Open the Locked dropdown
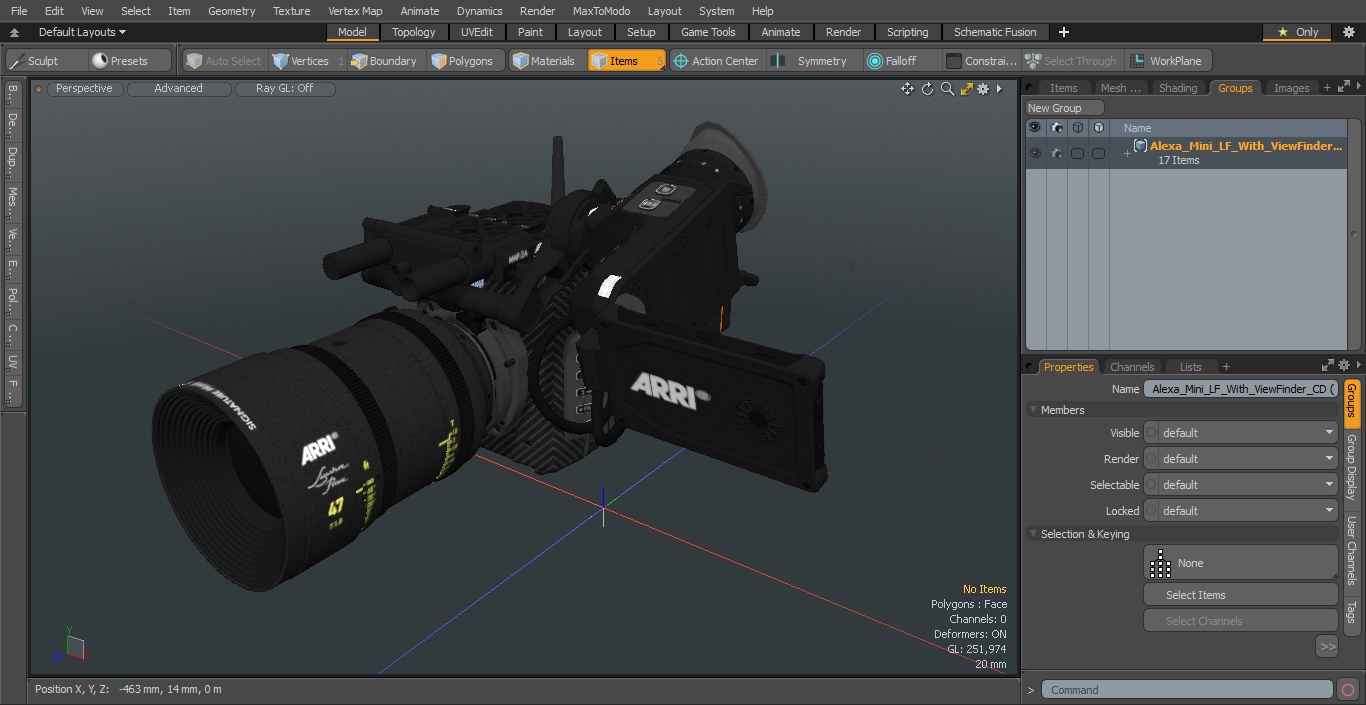Image resolution: width=1366 pixels, height=705 pixels. click(x=1241, y=511)
